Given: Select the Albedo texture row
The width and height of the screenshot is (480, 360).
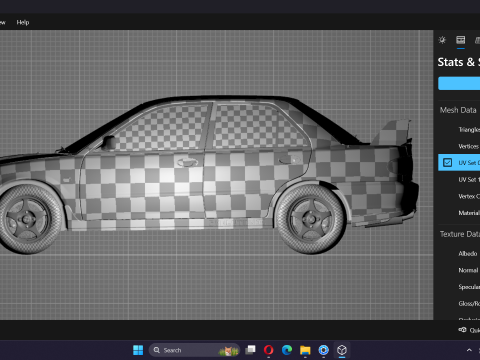Looking at the screenshot, I should coord(459,253).
